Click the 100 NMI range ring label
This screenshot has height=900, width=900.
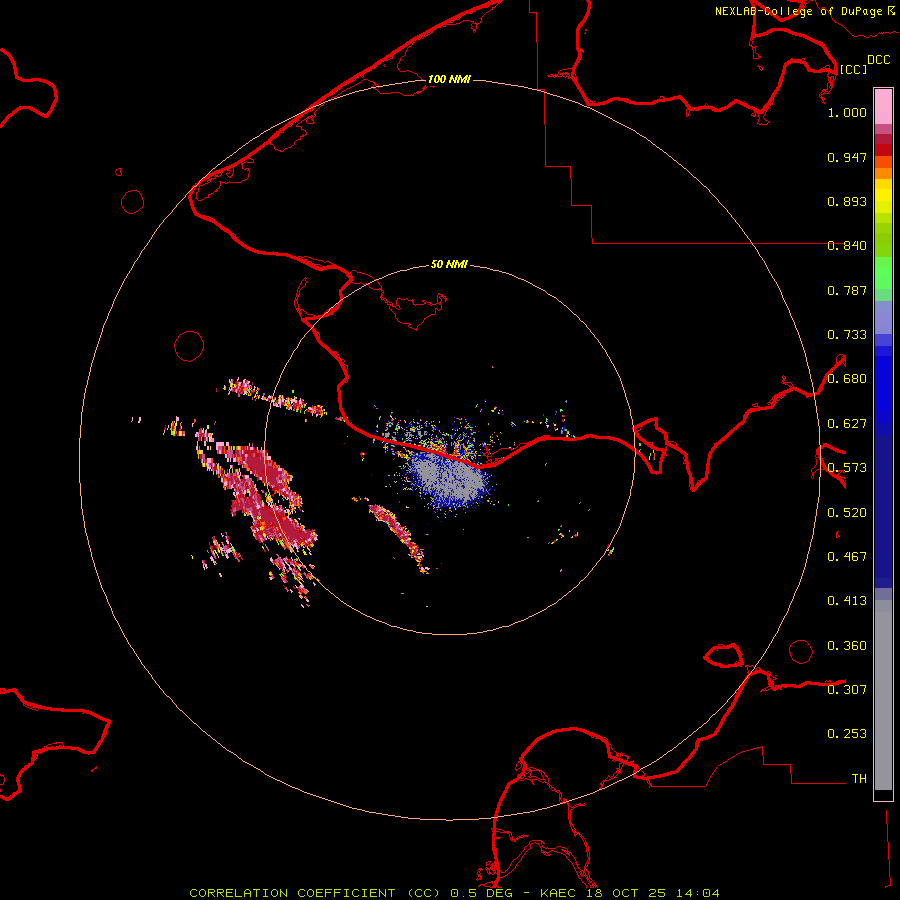449,79
